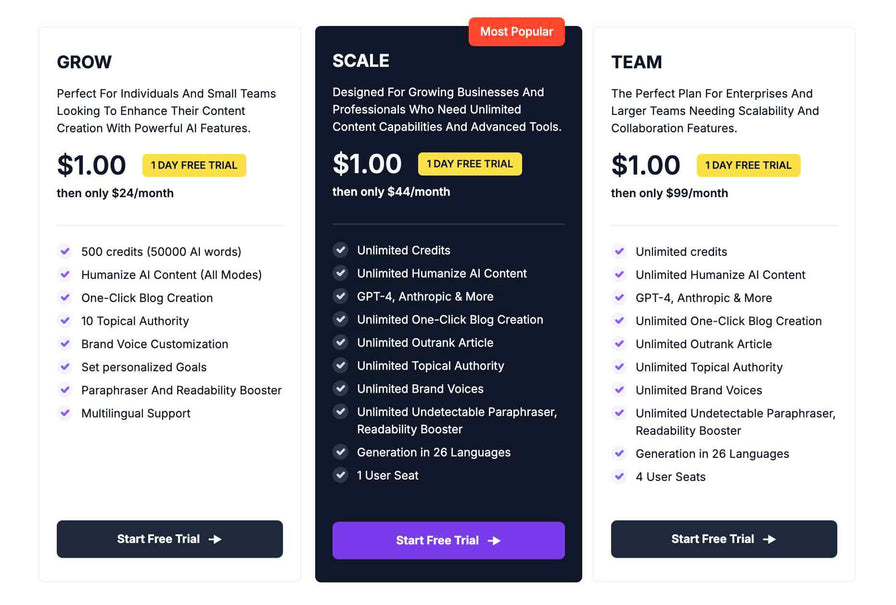
Task: Click the TEAM plan 1 Day Free Trial badge
Action: point(748,165)
